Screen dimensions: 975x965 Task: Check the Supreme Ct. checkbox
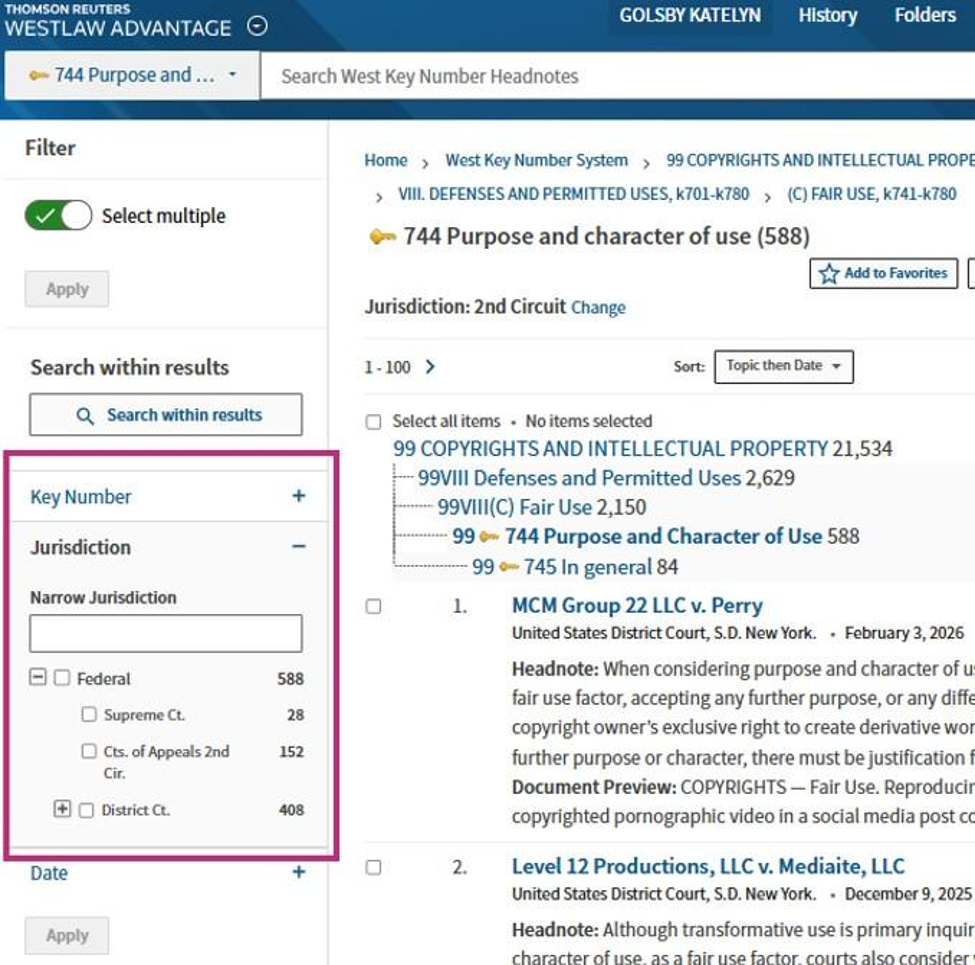pyautogui.click(x=89, y=714)
